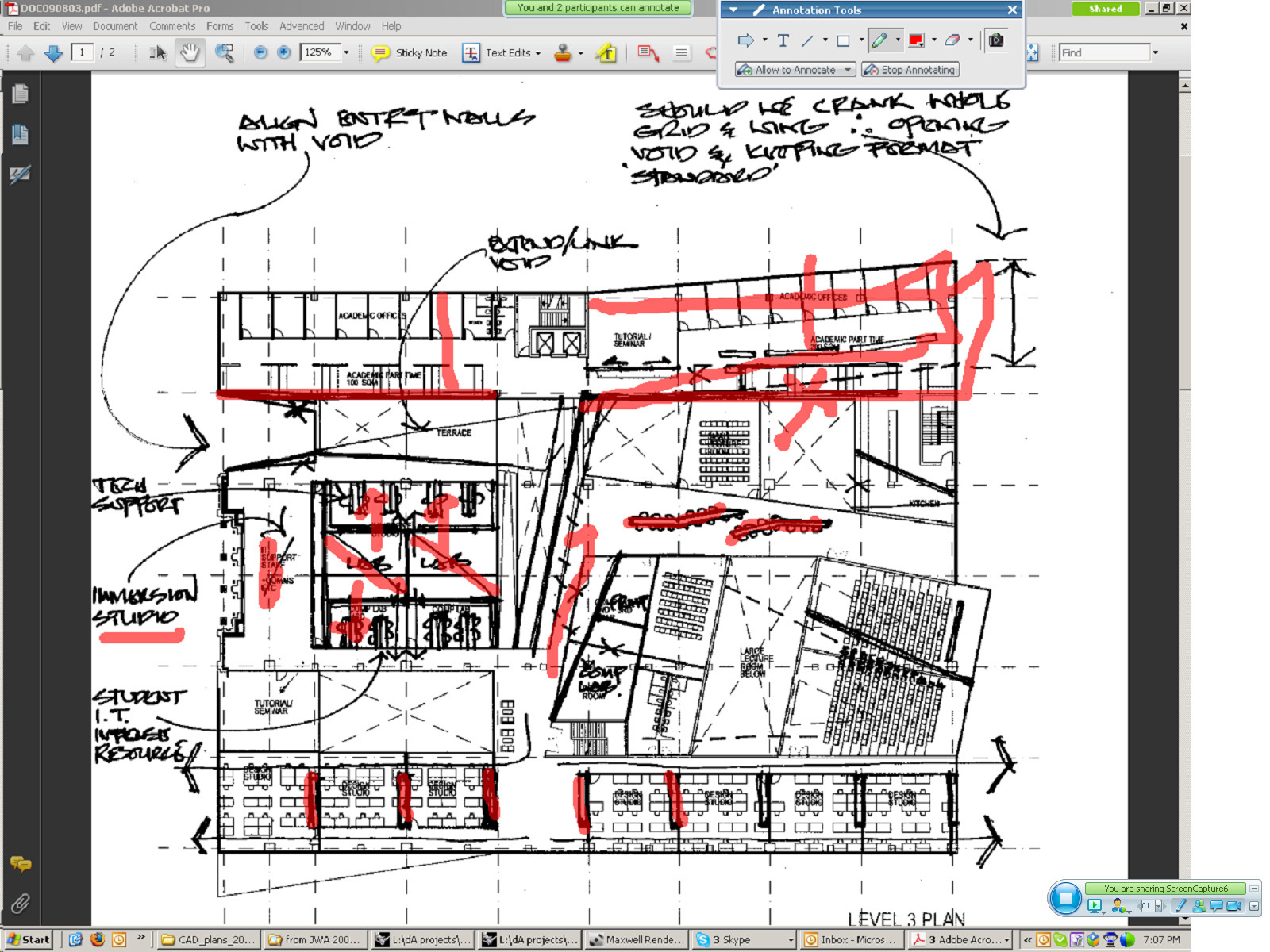This screenshot has height=952, width=1270.
Task: Toggle the annotation Highlighter pen tool
Action: pyautogui.click(x=879, y=40)
